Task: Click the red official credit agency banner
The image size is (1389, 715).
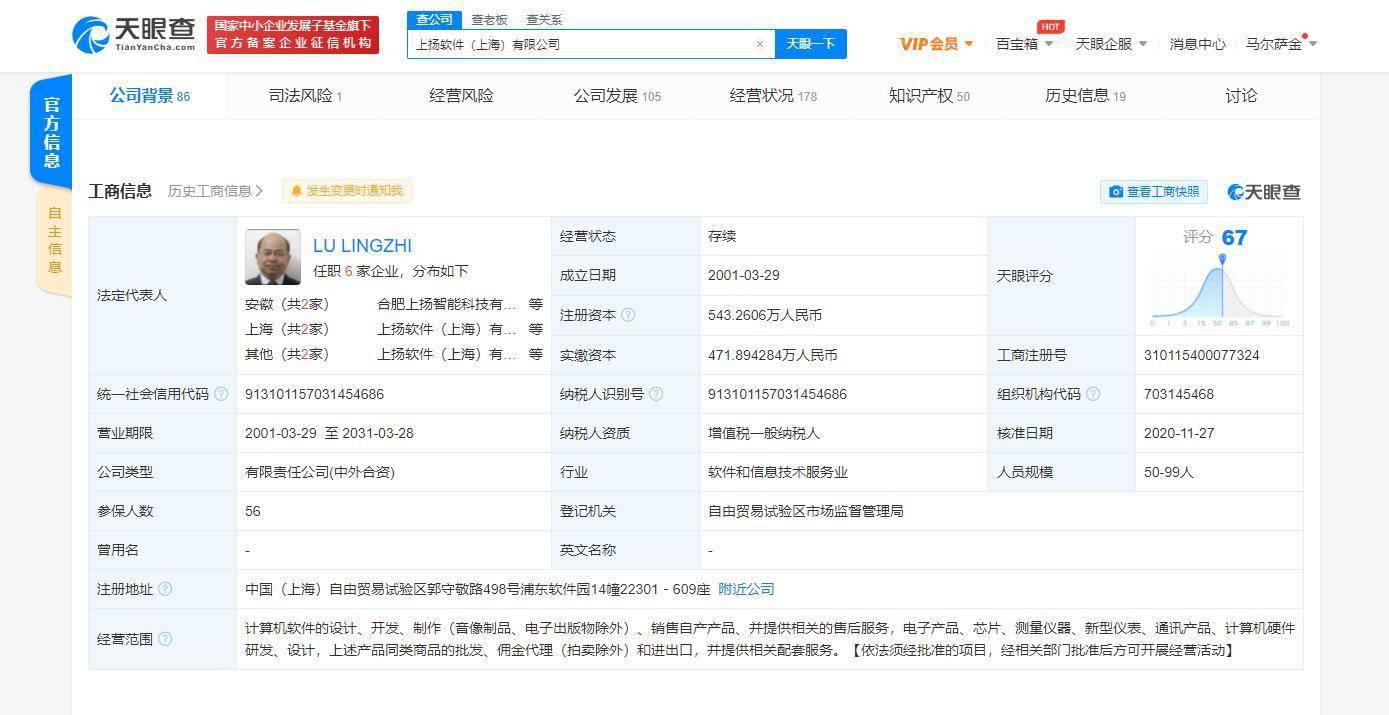Action: [293, 35]
